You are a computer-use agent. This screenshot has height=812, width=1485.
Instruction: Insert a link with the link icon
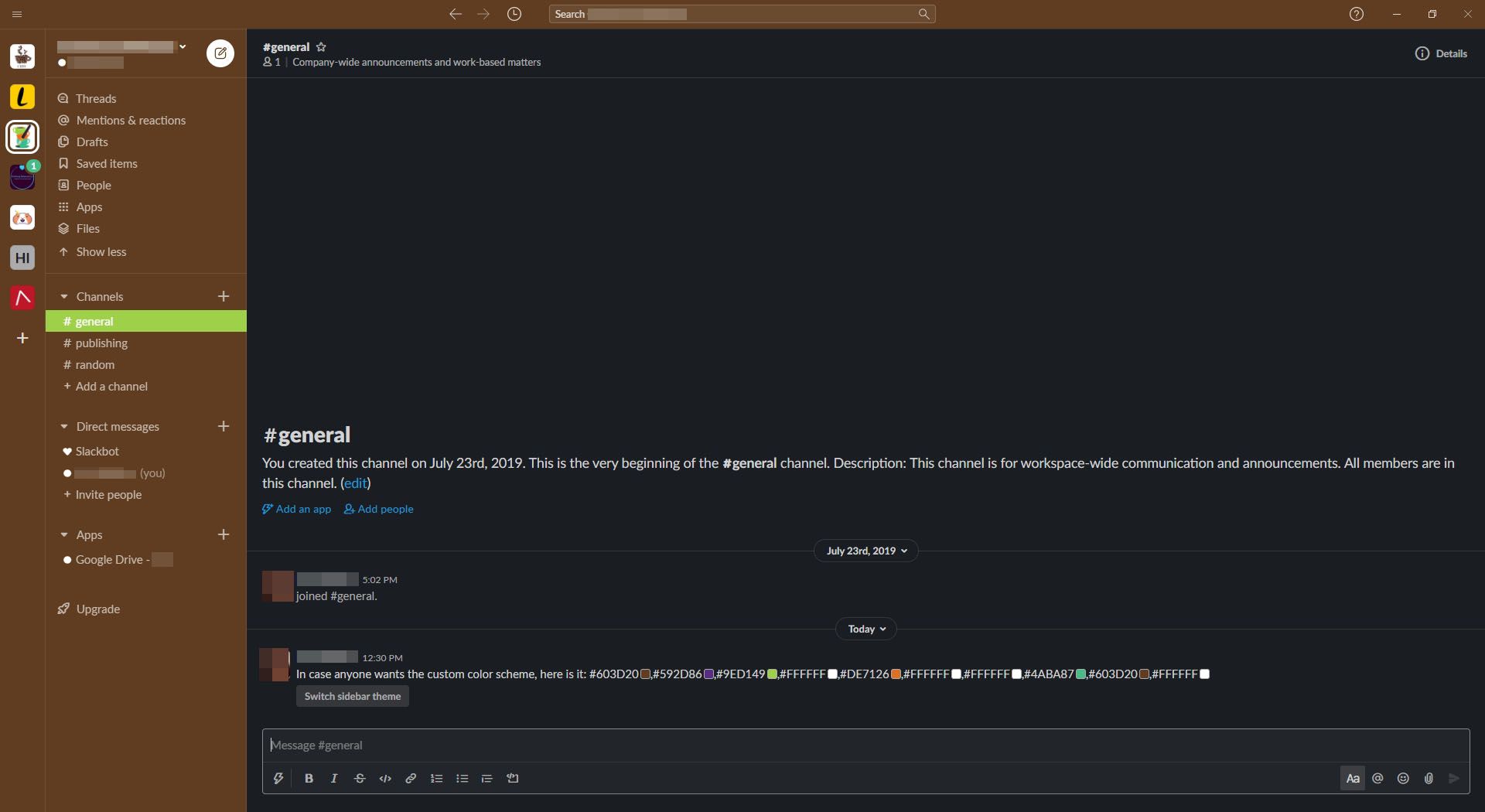[x=411, y=779]
